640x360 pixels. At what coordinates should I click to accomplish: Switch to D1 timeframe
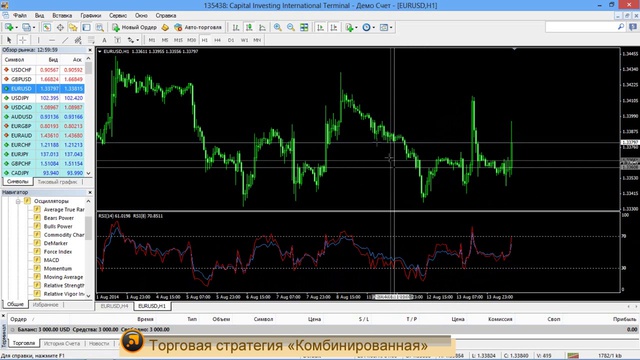coord(231,40)
